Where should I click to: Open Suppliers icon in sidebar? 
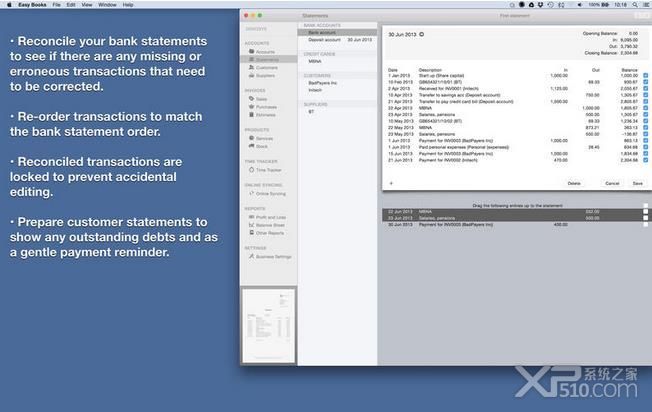tap(251, 75)
